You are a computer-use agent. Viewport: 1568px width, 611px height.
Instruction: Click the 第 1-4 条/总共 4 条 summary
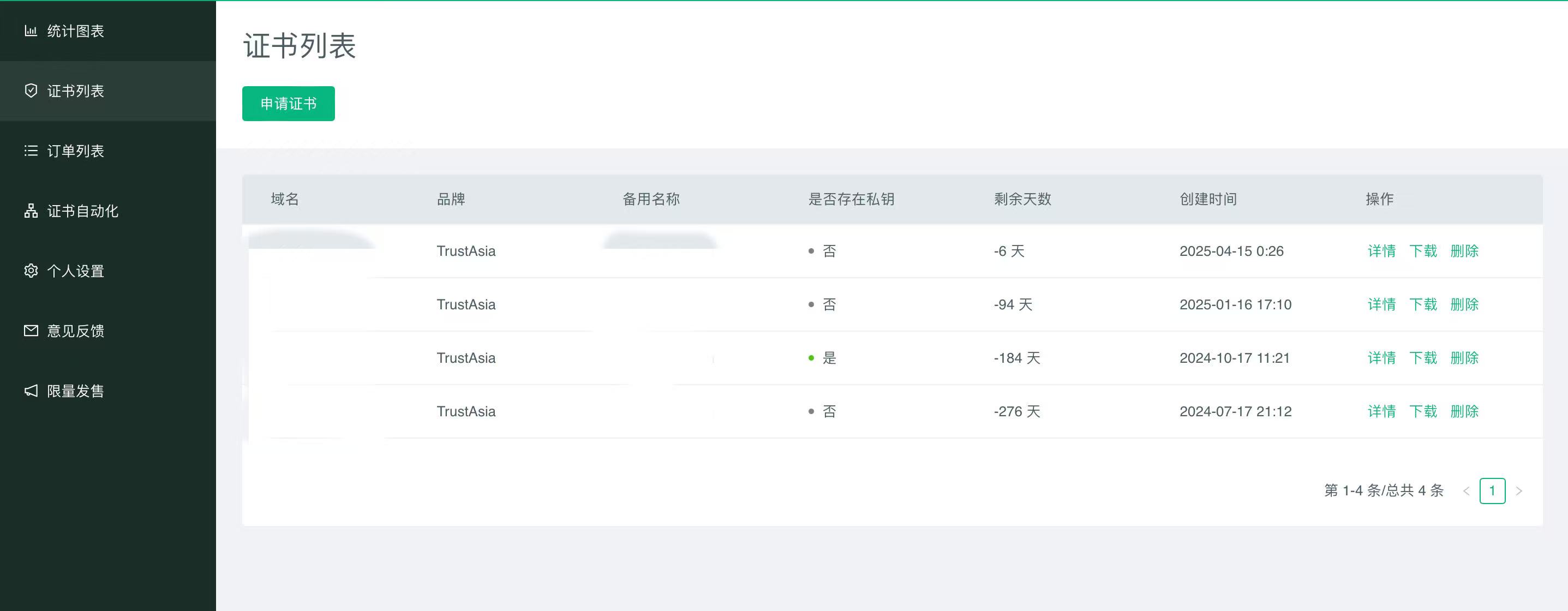coord(1384,490)
